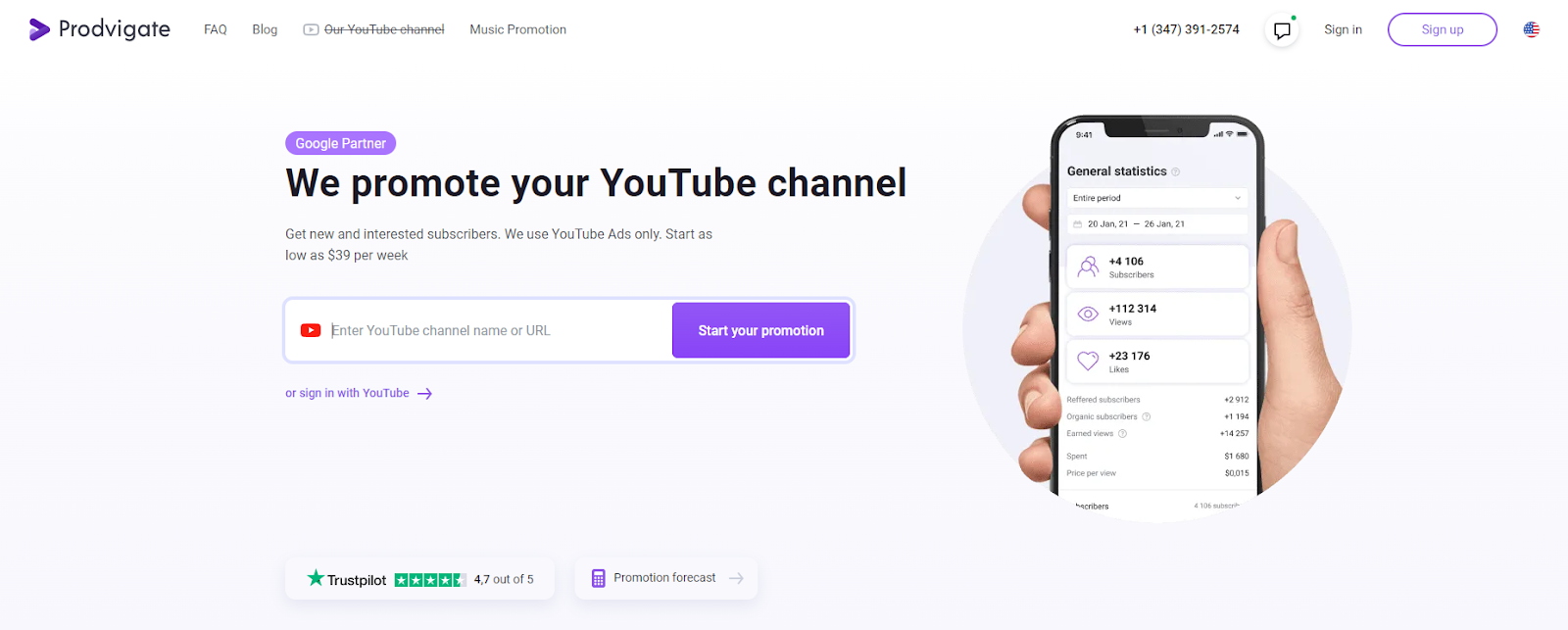Click the arrow next to sign in with YouTube
1568x630 pixels.
tap(424, 394)
